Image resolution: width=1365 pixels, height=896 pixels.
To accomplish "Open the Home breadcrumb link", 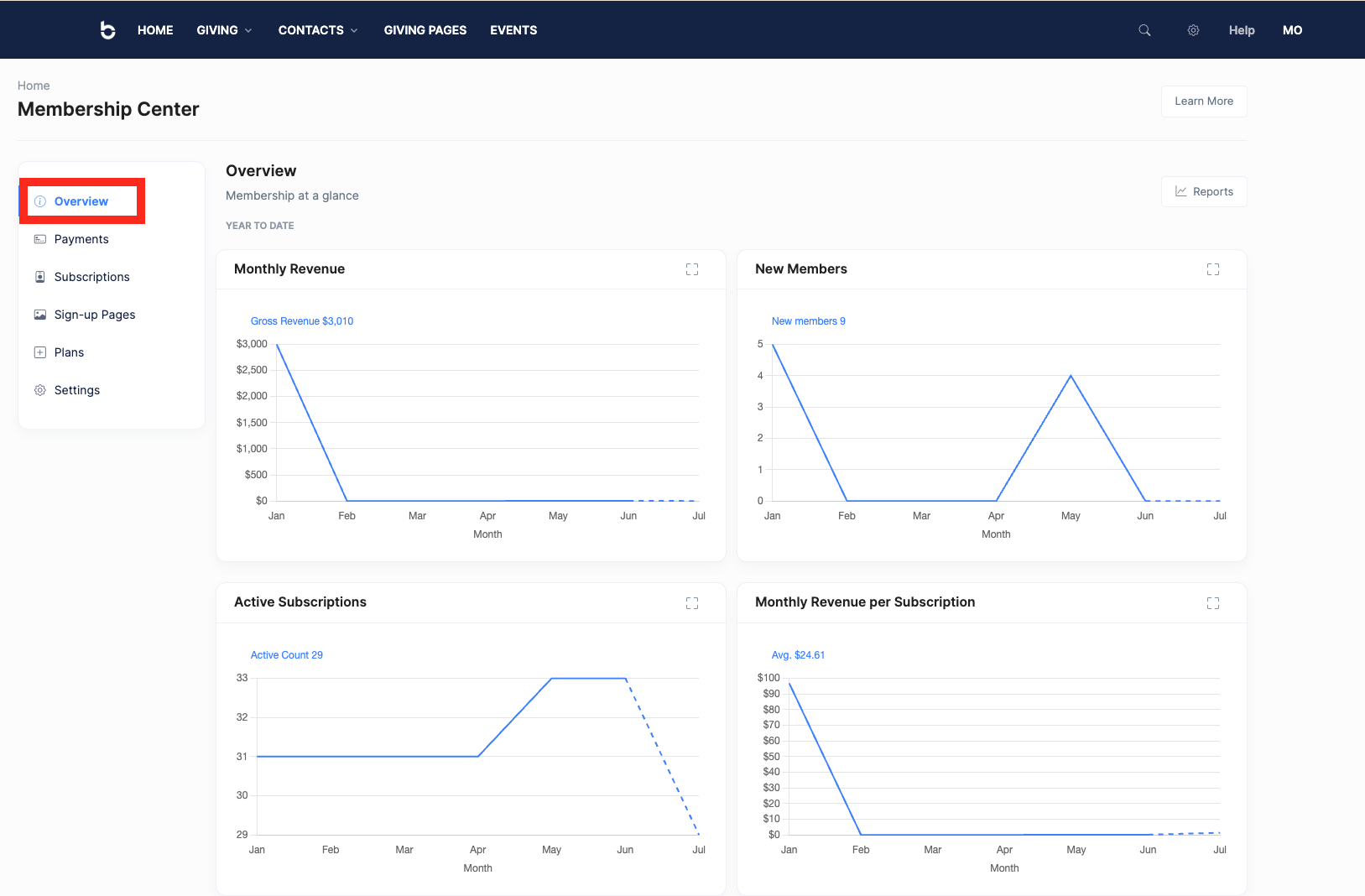I will 34,85.
